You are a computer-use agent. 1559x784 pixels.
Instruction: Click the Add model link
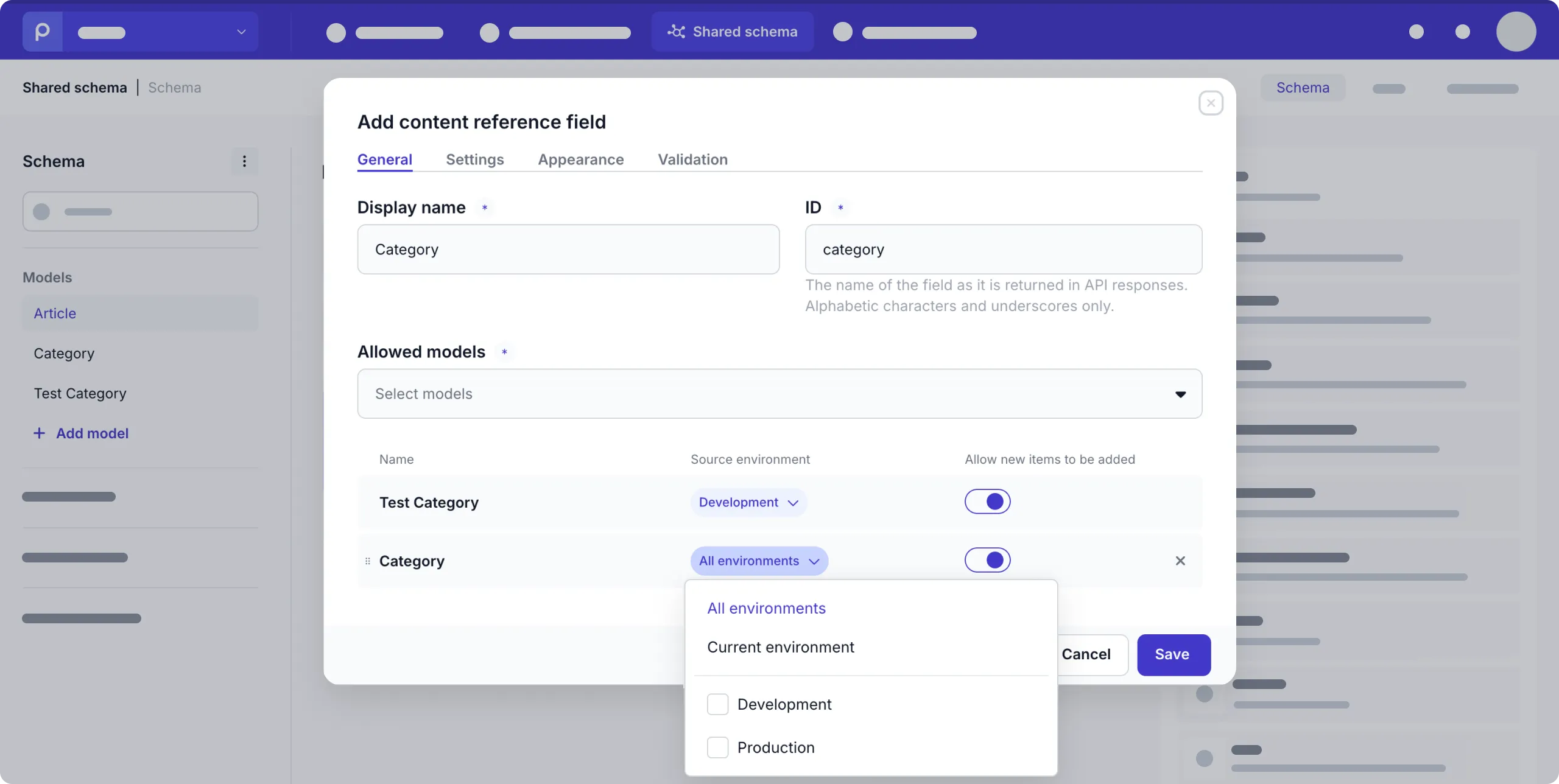(x=92, y=433)
